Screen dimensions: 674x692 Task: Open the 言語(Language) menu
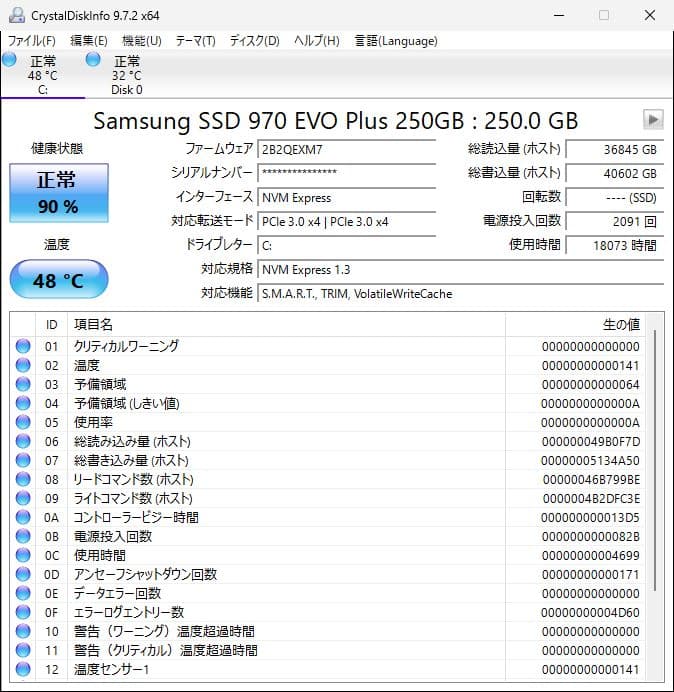pyautogui.click(x=396, y=41)
